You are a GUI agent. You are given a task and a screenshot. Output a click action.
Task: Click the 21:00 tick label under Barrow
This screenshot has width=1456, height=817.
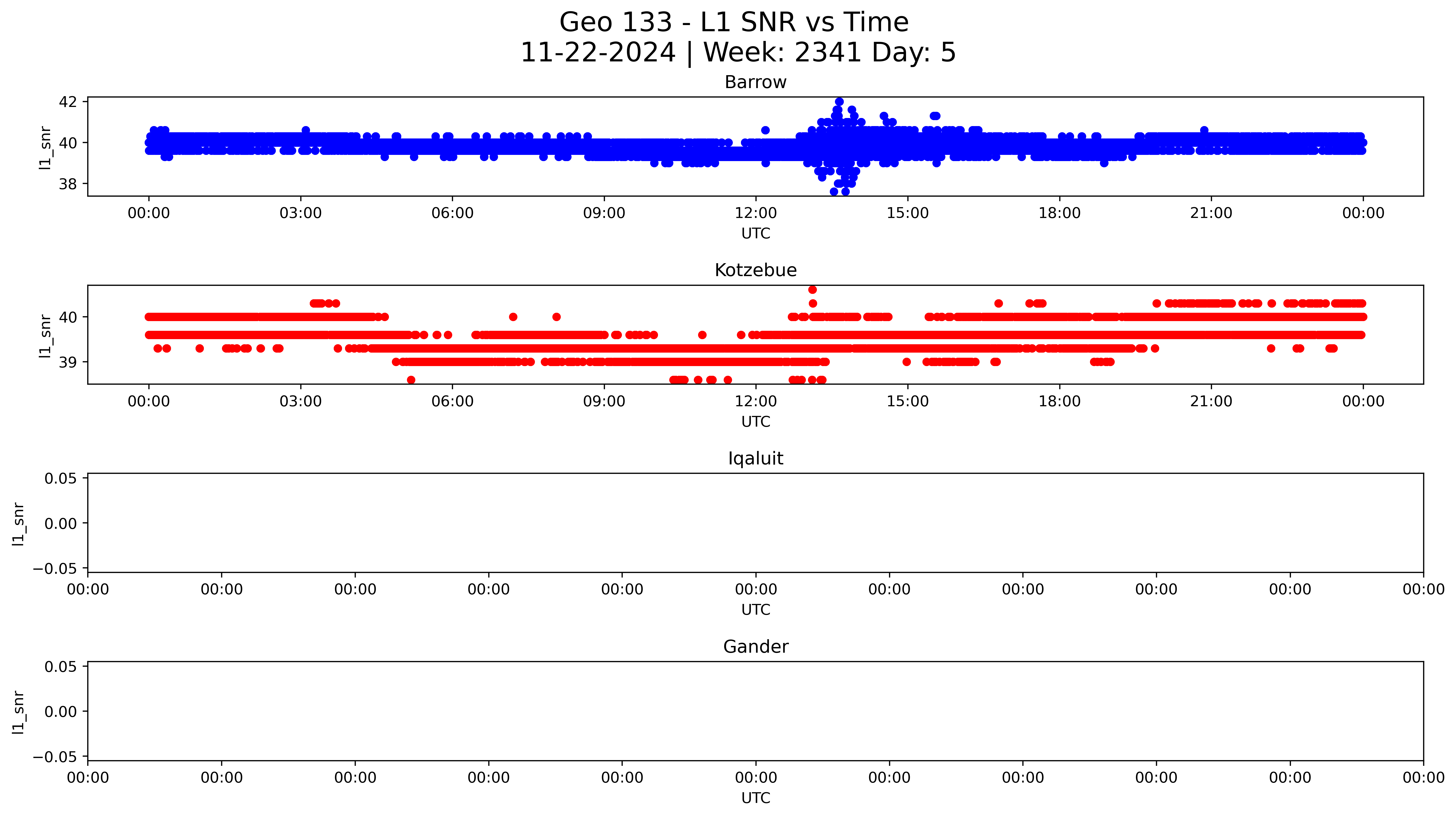(x=1211, y=213)
